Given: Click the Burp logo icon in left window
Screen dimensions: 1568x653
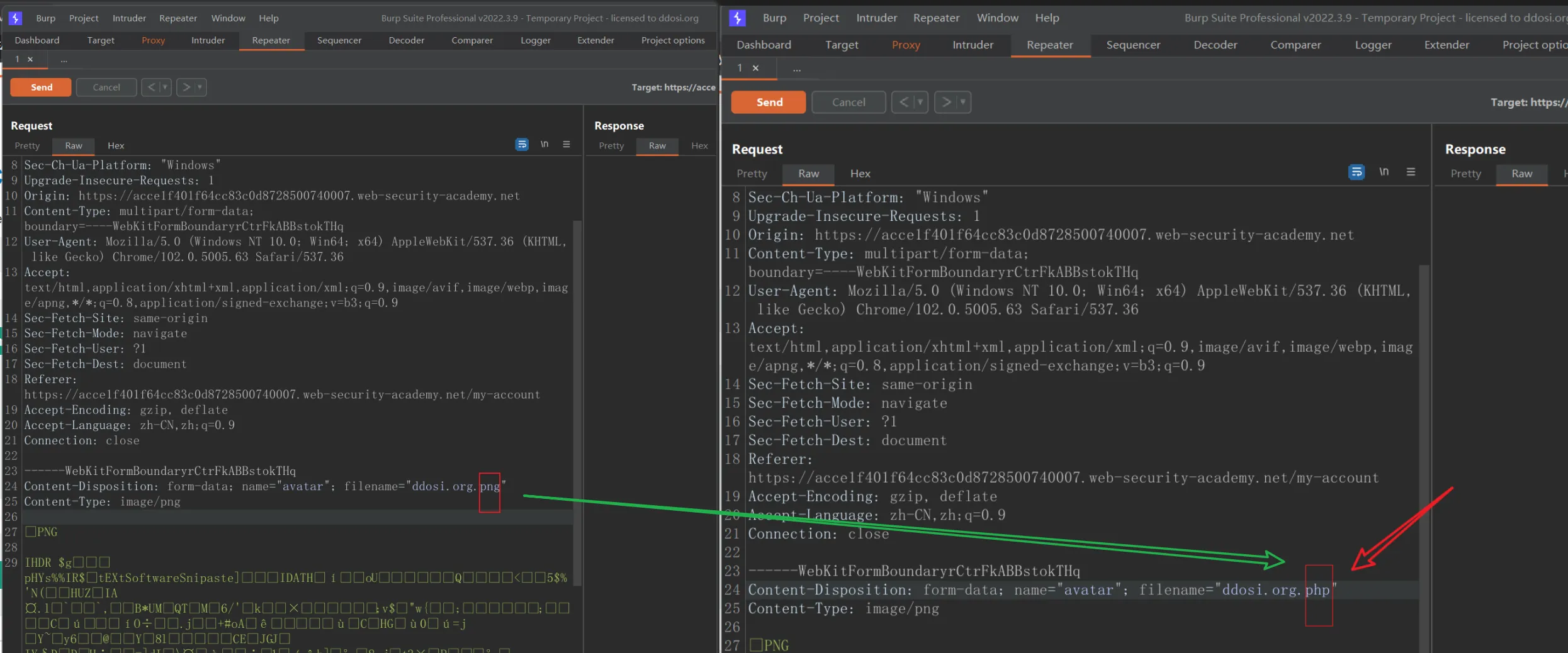Looking at the screenshot, I should (15, 18).
